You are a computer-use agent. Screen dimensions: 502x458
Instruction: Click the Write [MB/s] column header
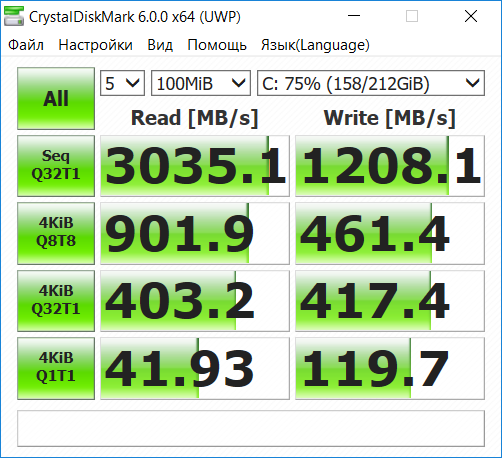coord(390,118)
